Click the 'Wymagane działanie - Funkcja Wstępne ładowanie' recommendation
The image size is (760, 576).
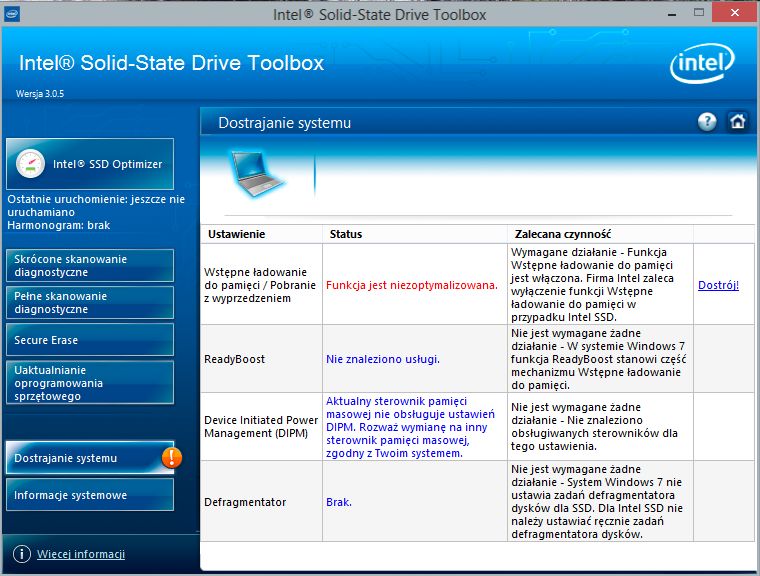pyautogui.click(x=592, y=285)
